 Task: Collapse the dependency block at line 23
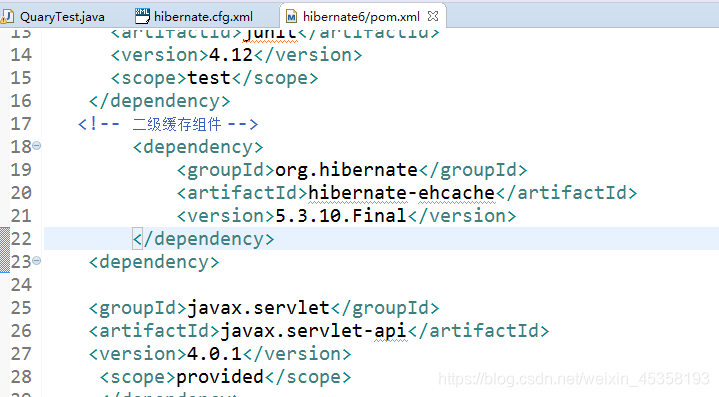(x=37, y=261)
